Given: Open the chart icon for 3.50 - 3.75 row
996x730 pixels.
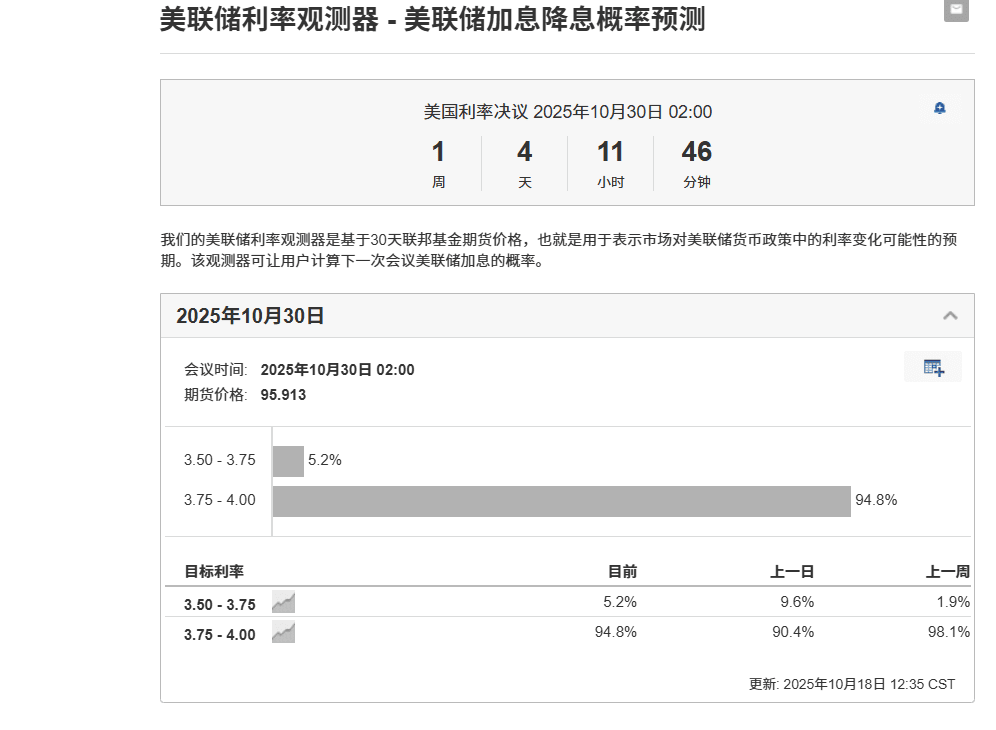Looking at the screenshot, I should (x=284, y=603).
